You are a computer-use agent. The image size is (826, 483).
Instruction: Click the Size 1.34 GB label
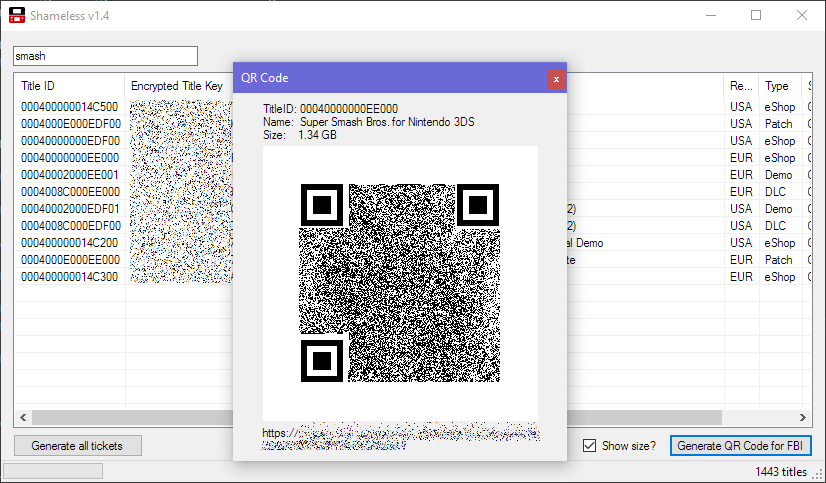tap(300, 135)
